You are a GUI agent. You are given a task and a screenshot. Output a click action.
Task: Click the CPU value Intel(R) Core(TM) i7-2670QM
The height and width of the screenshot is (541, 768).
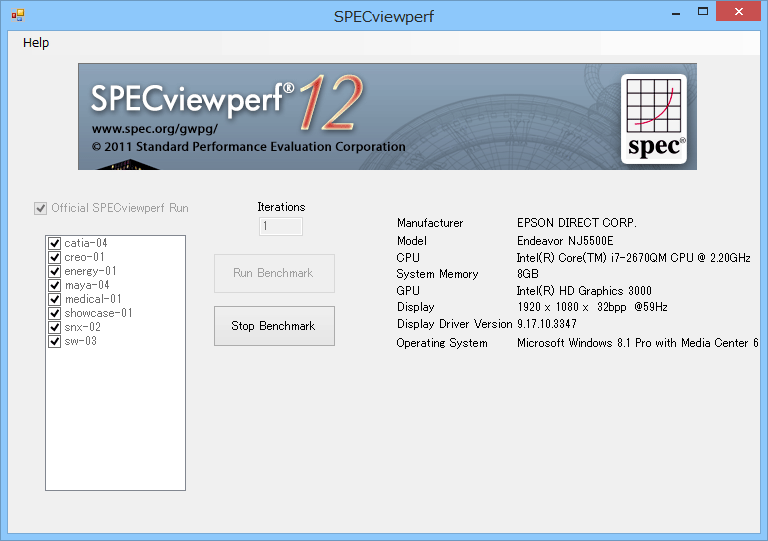click(634, 258)
